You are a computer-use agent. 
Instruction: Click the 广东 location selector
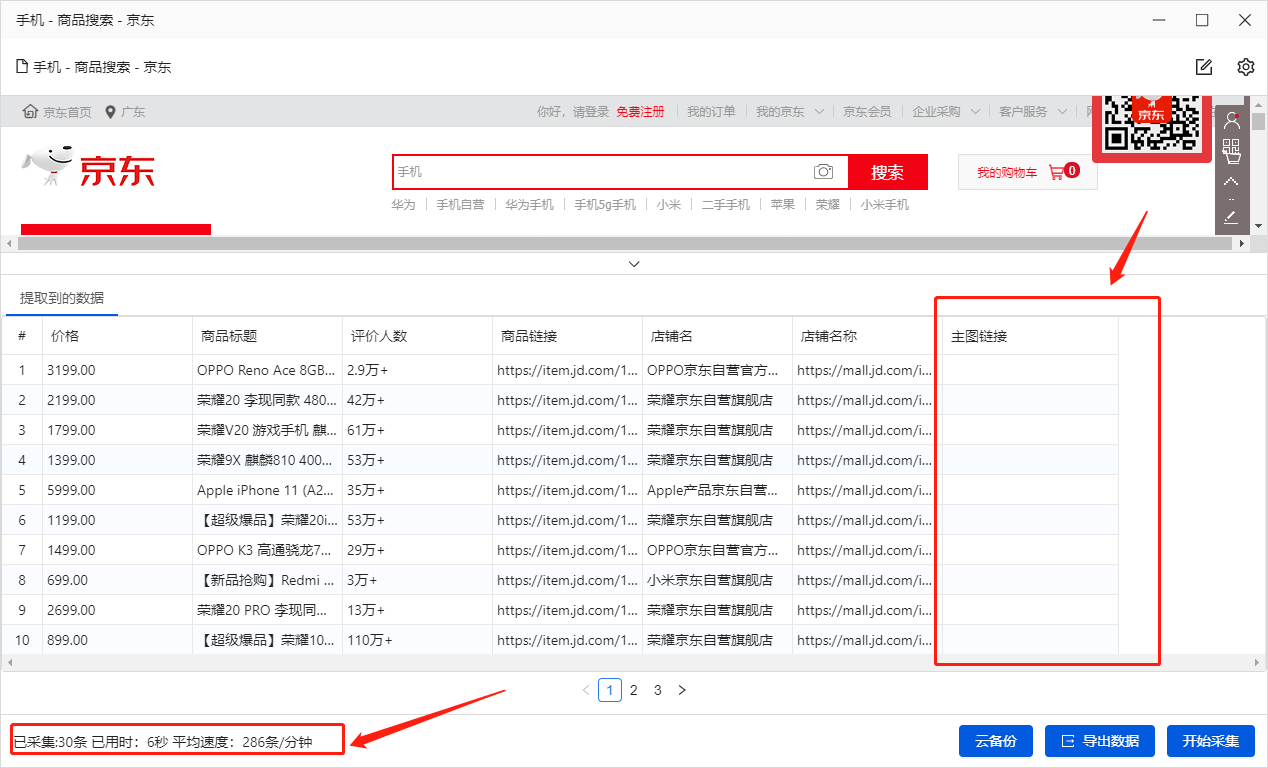click(125, 112)
